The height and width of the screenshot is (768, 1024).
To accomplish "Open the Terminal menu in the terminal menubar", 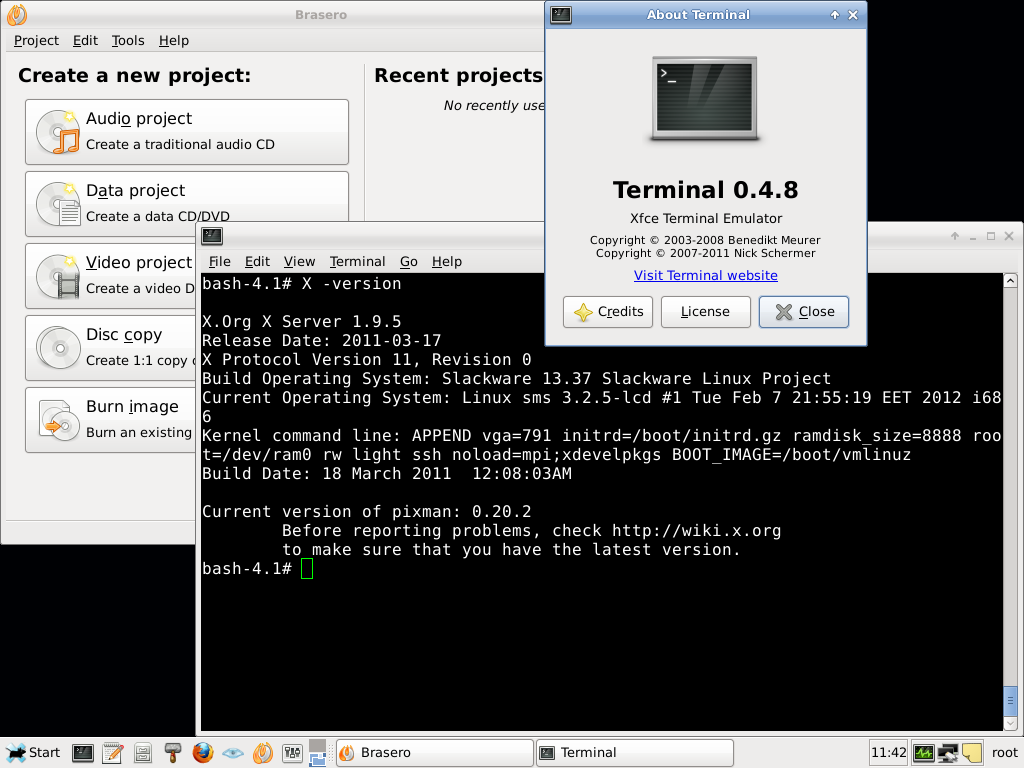I will [x=357, y=261].
